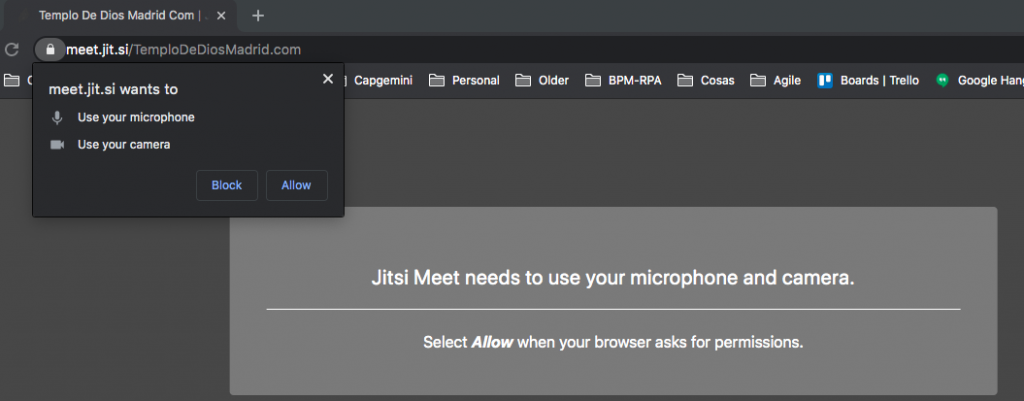Open the Agile bookmarks folder
The height and width of the screenshot is (401, 1024).
776,81
